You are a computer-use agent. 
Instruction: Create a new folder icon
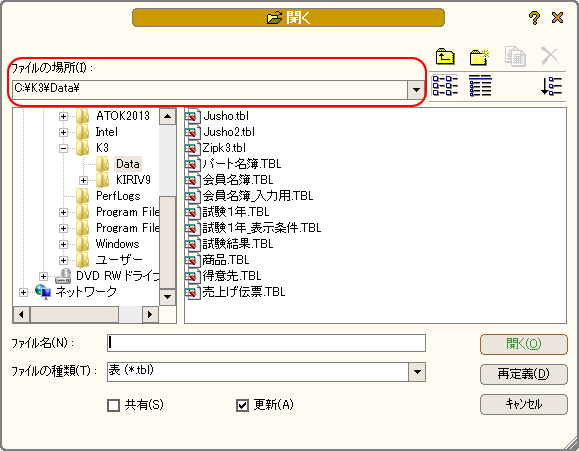click(x=479, y=57)
